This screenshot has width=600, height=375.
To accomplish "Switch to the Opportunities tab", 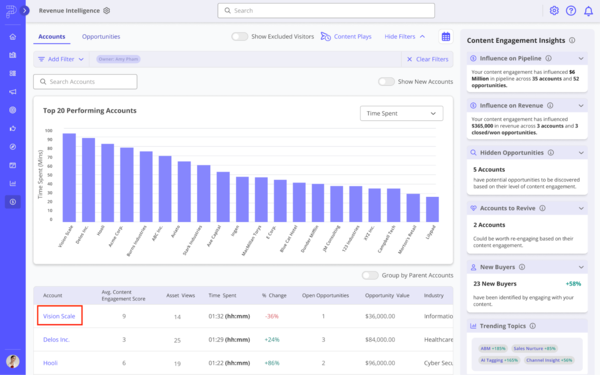I will tap(101, 37).
